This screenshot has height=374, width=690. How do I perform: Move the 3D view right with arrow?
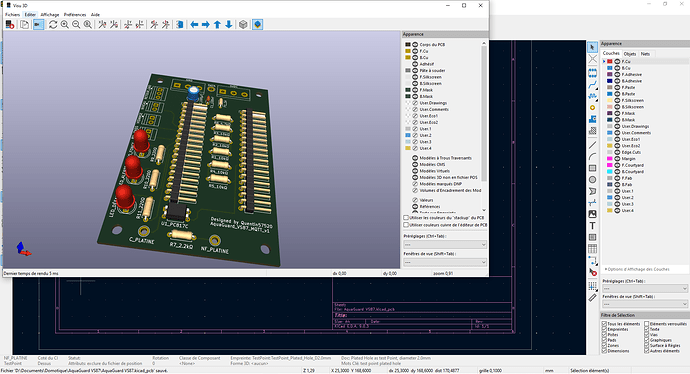(206, 25)
